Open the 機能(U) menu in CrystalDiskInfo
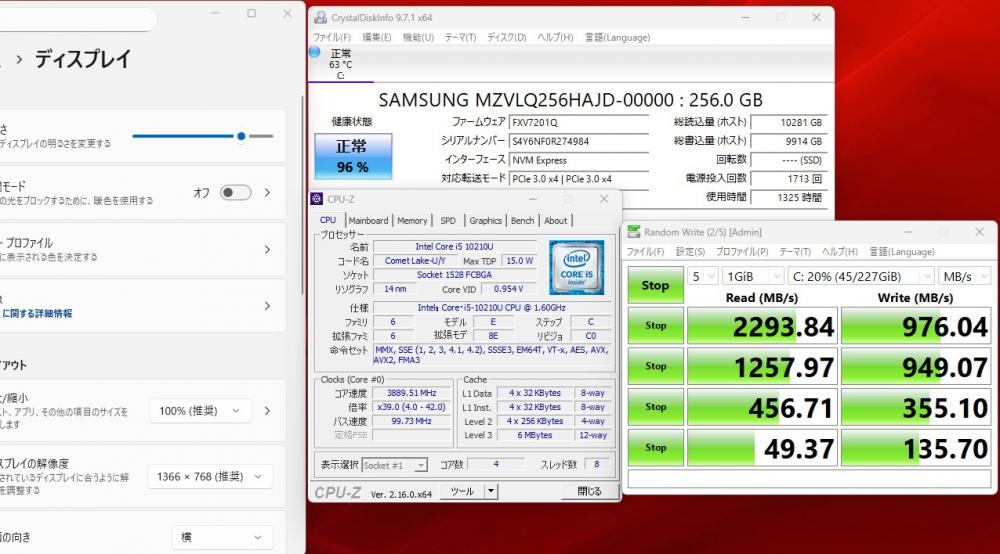 click(x=418, y=38)
